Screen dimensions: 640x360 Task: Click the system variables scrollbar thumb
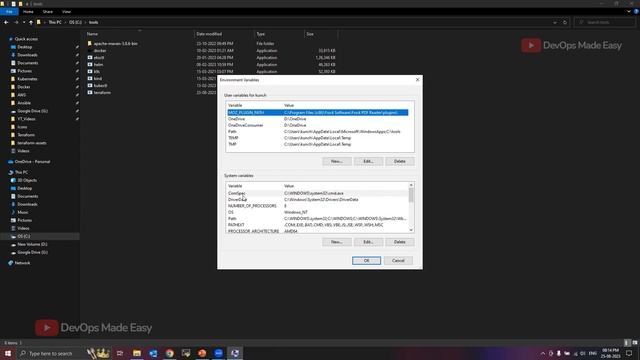pos(411,195)
